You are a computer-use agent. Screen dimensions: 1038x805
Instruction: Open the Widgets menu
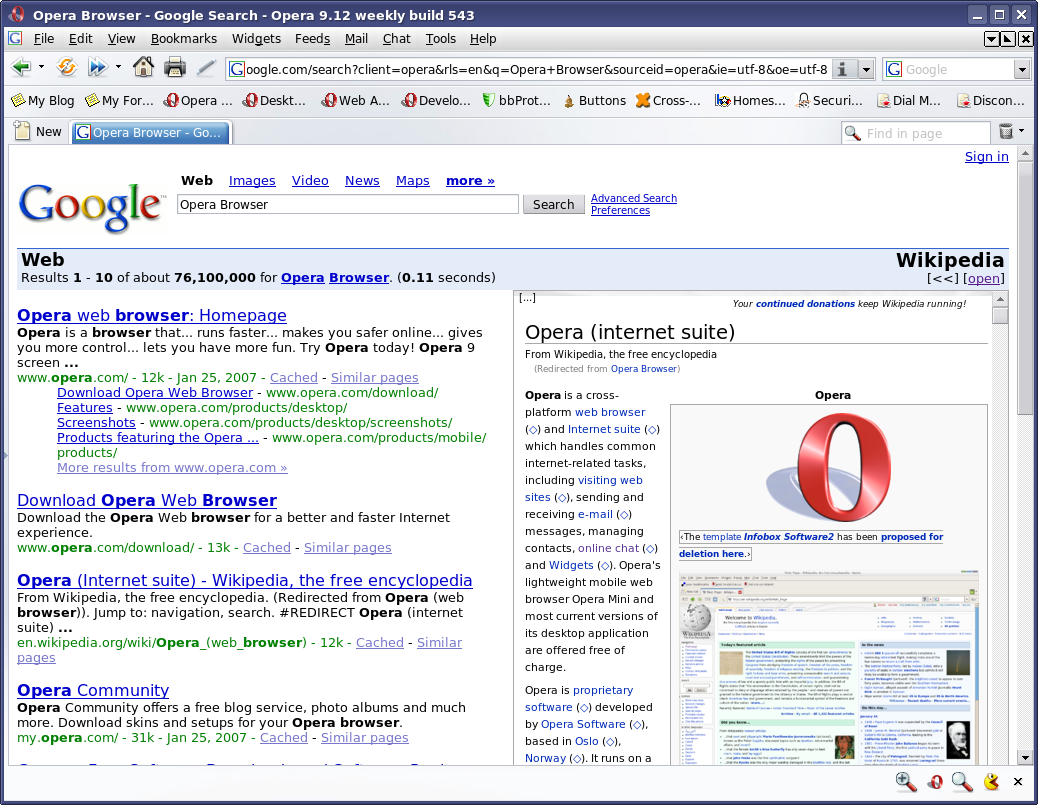point(256,39)
